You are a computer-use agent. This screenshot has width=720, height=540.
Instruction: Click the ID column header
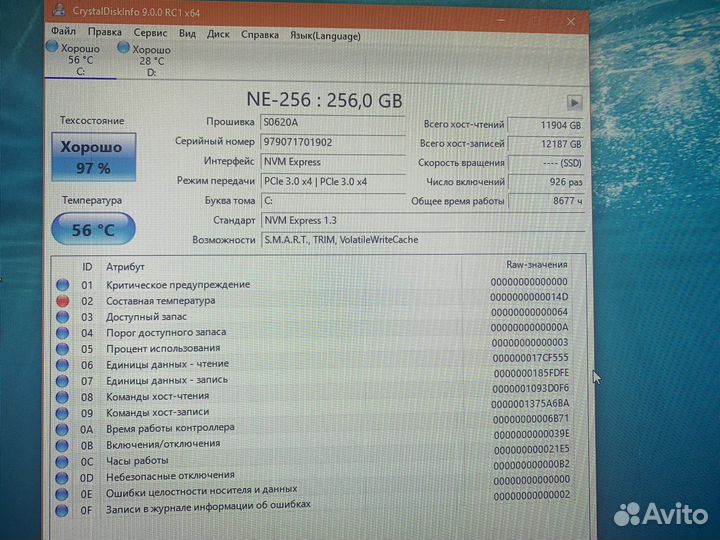click(87, 267)
